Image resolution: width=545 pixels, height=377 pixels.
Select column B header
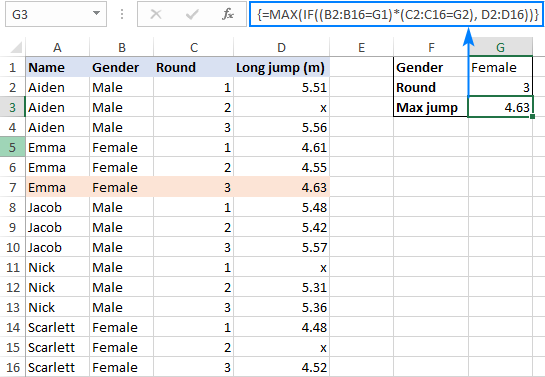121,47
